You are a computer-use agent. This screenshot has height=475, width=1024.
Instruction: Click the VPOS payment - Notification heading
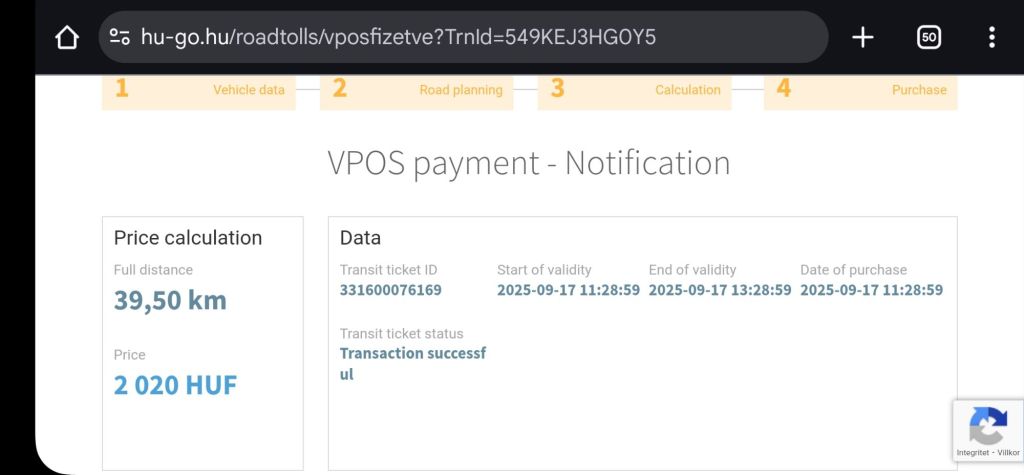[529, 163]
